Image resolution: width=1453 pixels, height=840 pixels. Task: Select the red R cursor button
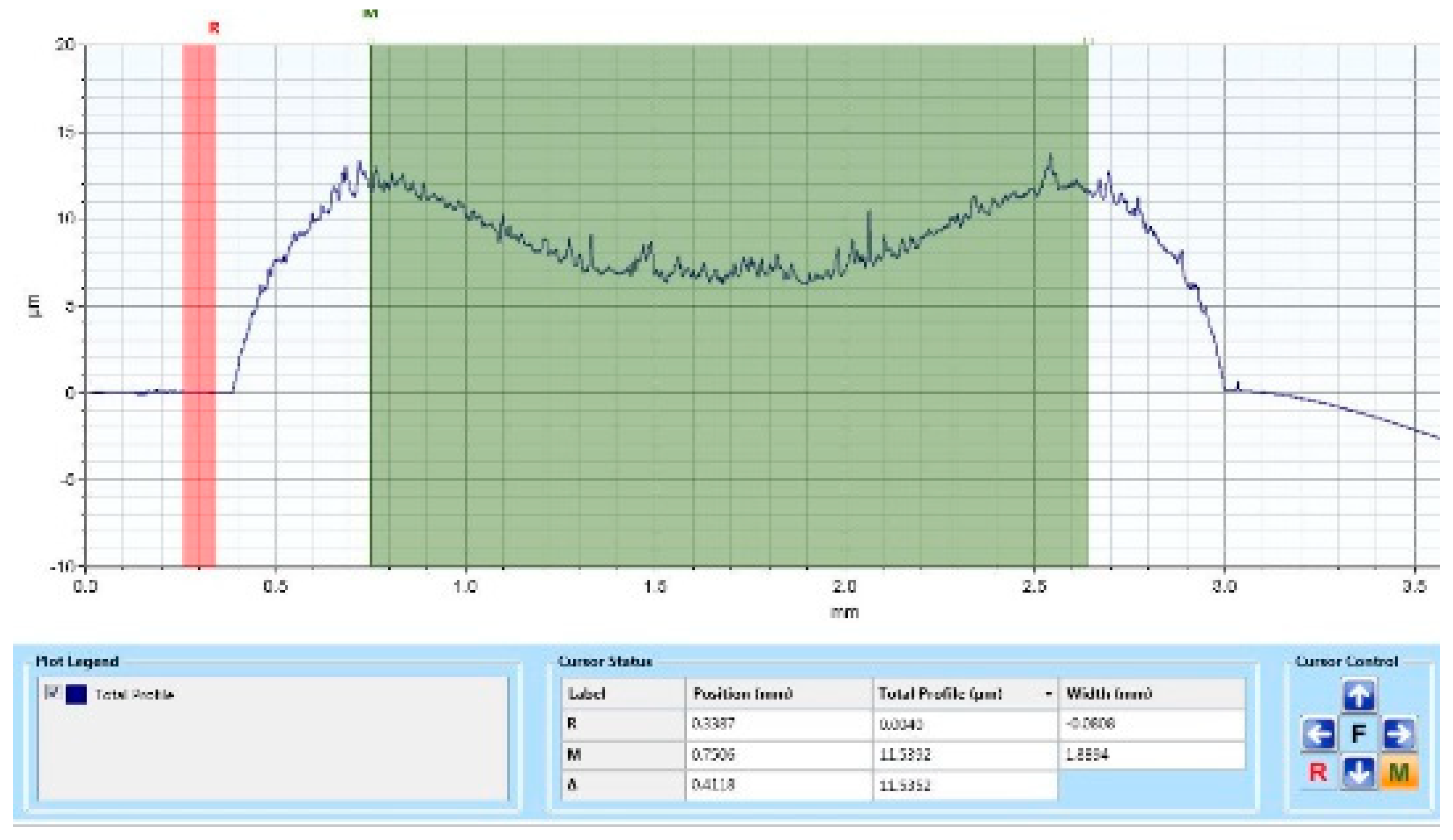click(x=1318, y=772)
